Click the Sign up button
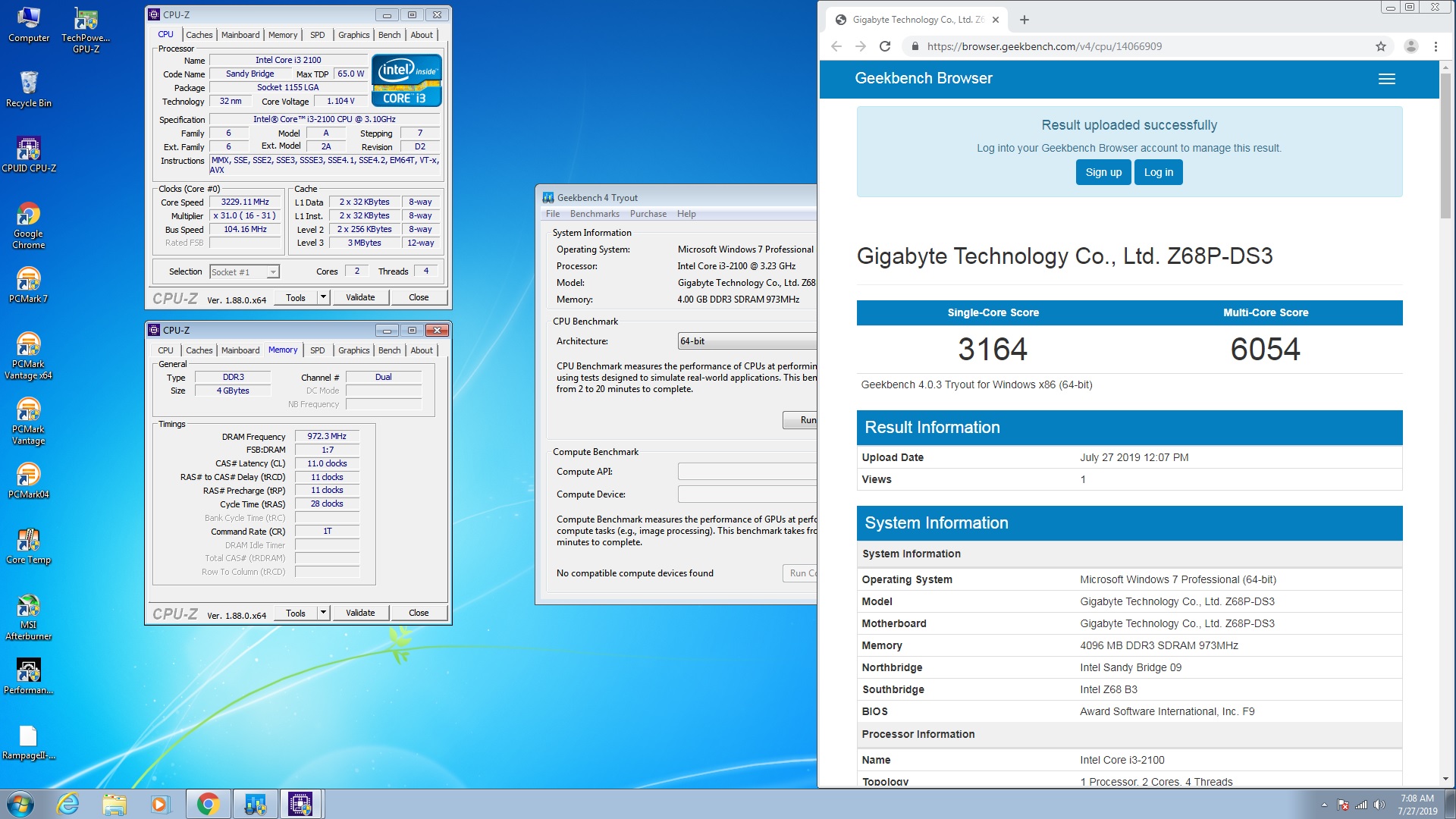Screen dimensions: 1456x819 tap(1103, 172)
